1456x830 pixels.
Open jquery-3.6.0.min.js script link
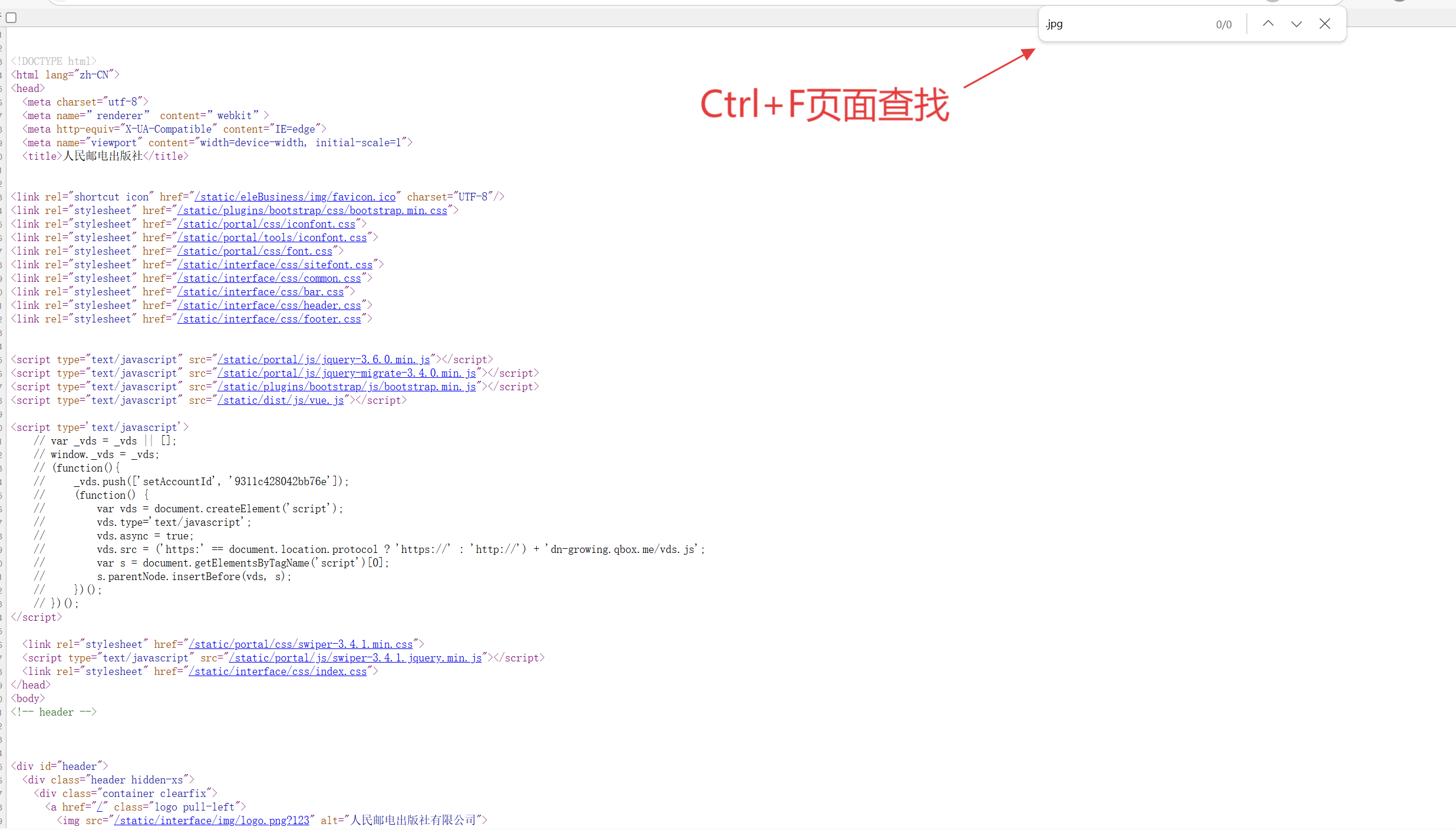323,360
